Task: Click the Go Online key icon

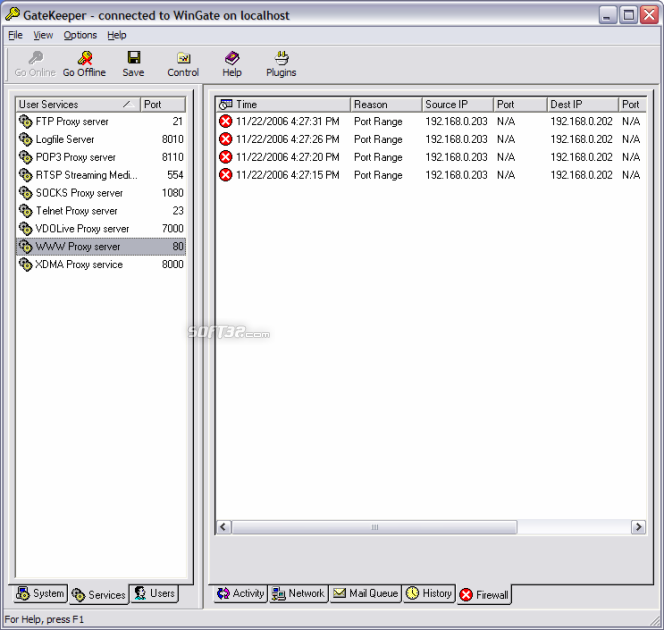Action: click(36, 58)
